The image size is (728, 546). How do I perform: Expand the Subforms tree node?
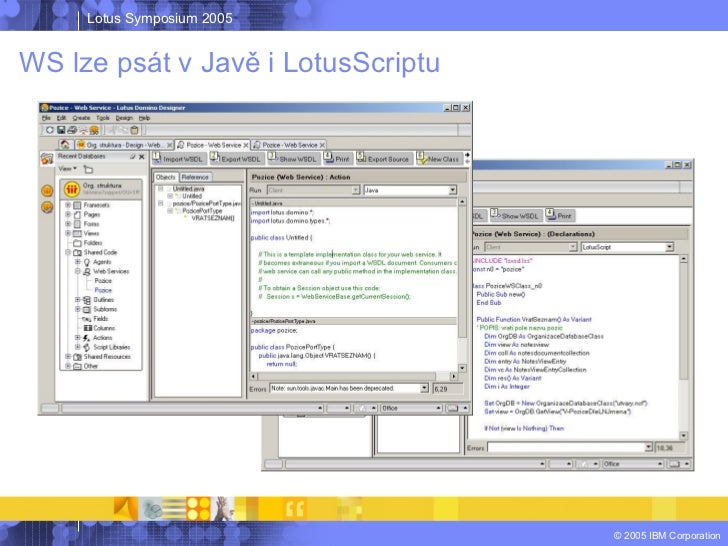click(x=78, y=310)
